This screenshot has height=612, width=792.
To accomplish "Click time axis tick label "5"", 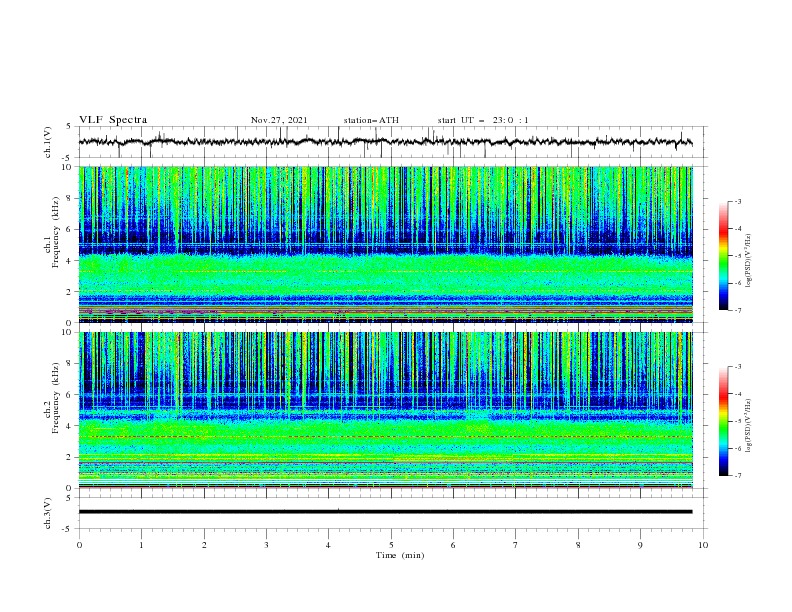I will click(391, 545).
